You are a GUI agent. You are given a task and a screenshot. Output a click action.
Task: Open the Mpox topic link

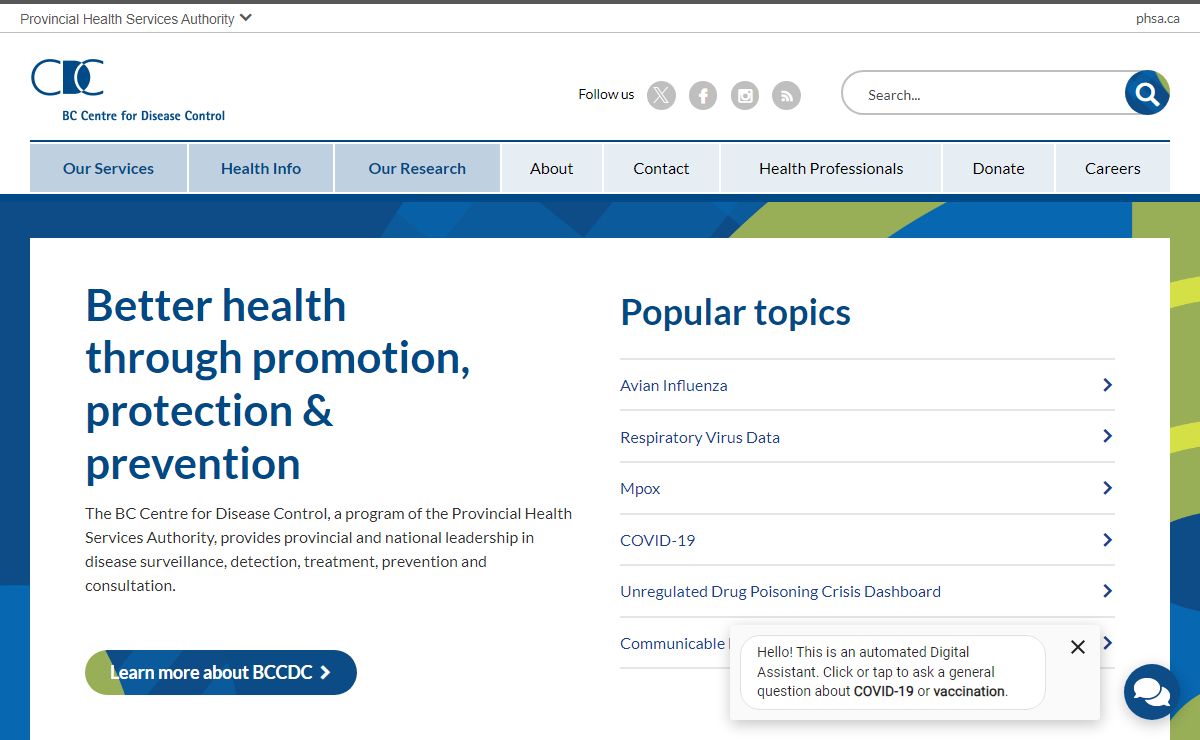640,489
